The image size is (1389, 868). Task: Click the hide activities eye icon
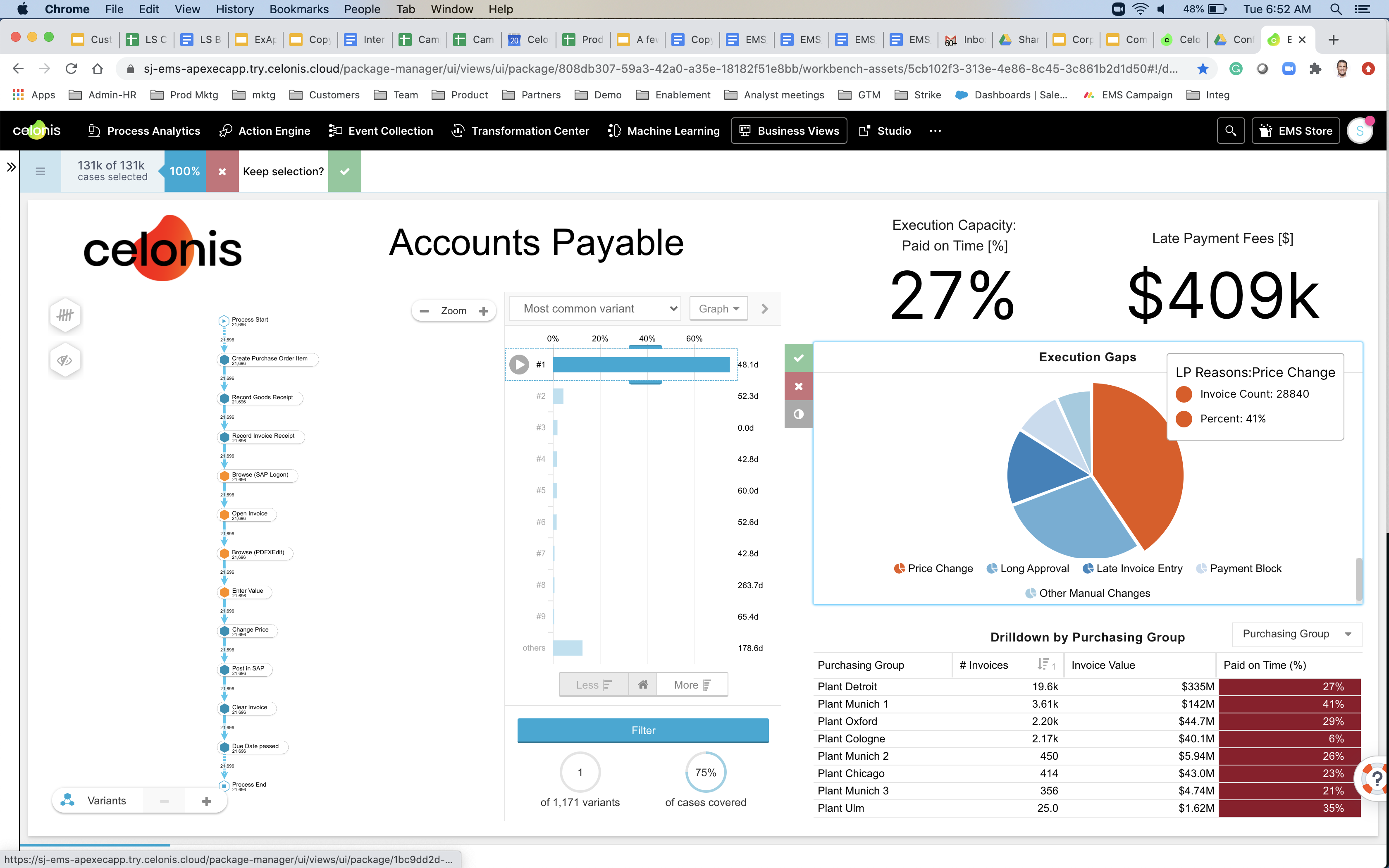click(x=65, y=360)
